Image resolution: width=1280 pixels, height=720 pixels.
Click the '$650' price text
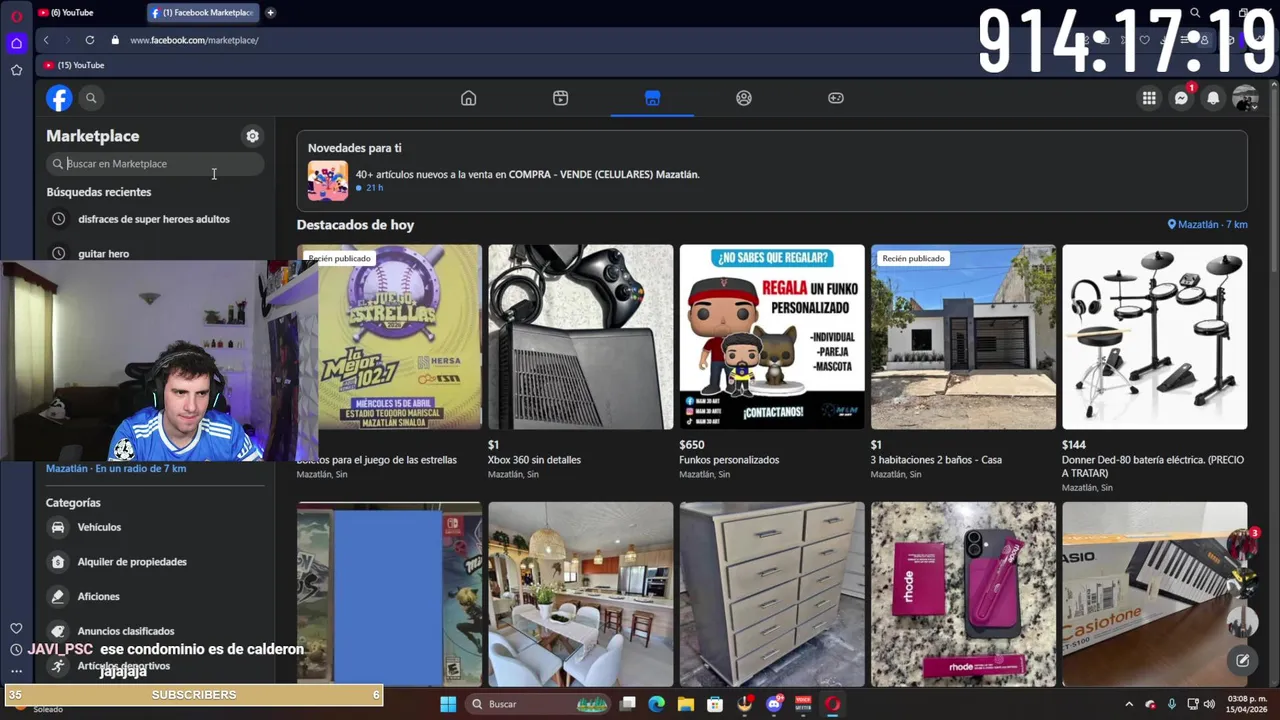point(692,445)
